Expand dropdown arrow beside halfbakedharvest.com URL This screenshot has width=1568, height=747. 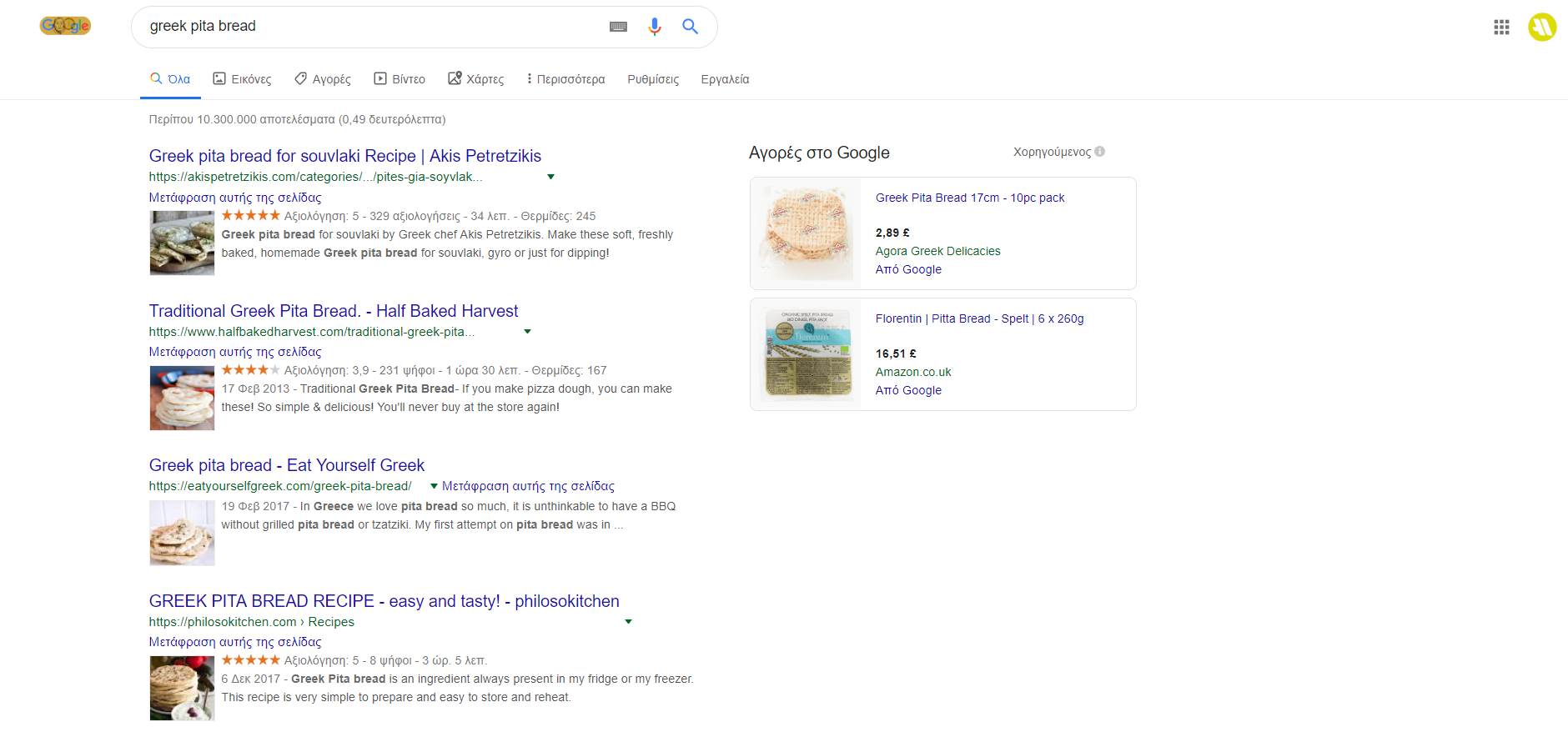pyautogui.click(x=527, y=332)
